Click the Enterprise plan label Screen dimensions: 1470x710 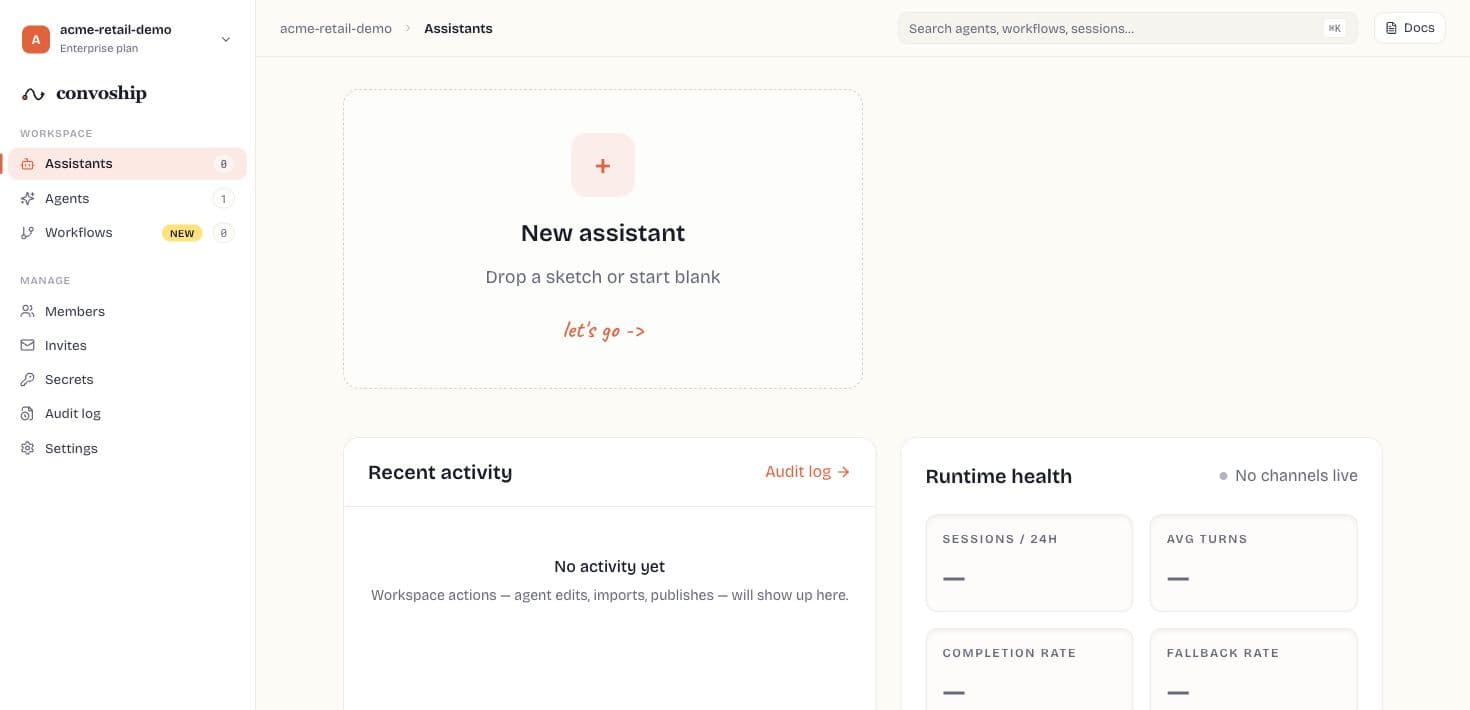coord(99,48)
